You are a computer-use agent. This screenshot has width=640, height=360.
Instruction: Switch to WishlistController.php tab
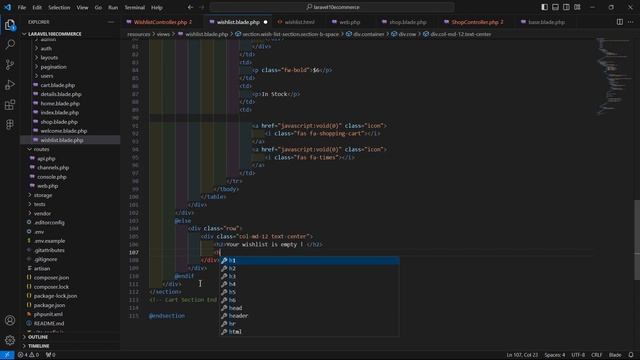(159, 22)
